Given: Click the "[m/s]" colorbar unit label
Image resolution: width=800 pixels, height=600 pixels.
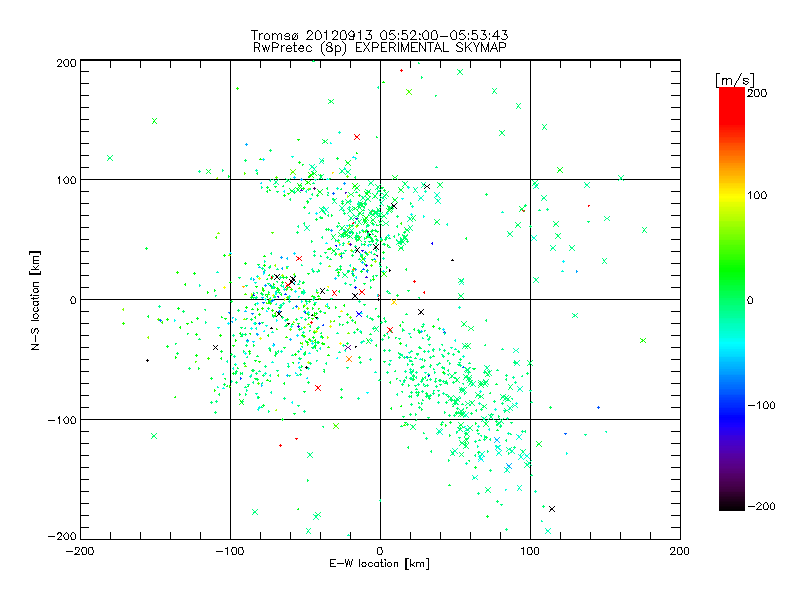Looking at the screenshot, I should [735, 80].
